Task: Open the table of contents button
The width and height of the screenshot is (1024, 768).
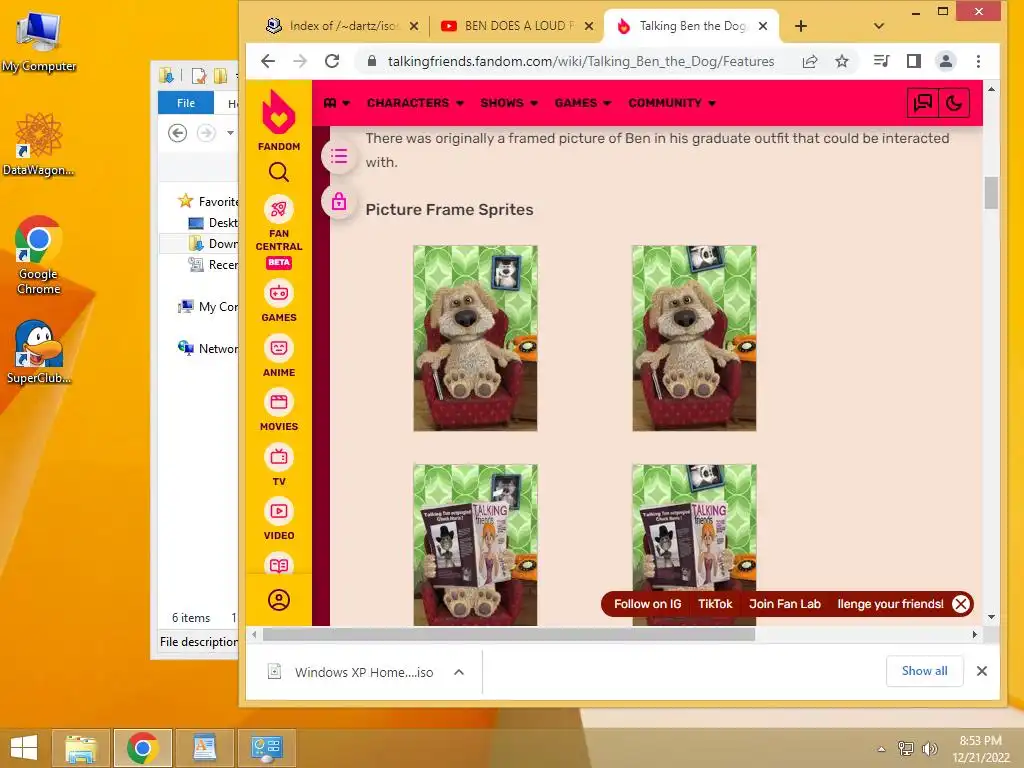Action: coord(338,156)
